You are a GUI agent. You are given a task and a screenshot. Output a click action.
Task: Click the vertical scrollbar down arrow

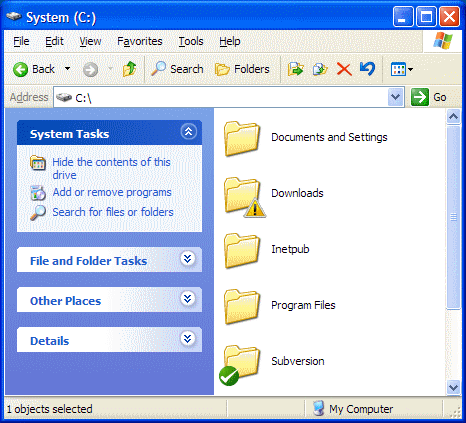[x=453, y=387]
